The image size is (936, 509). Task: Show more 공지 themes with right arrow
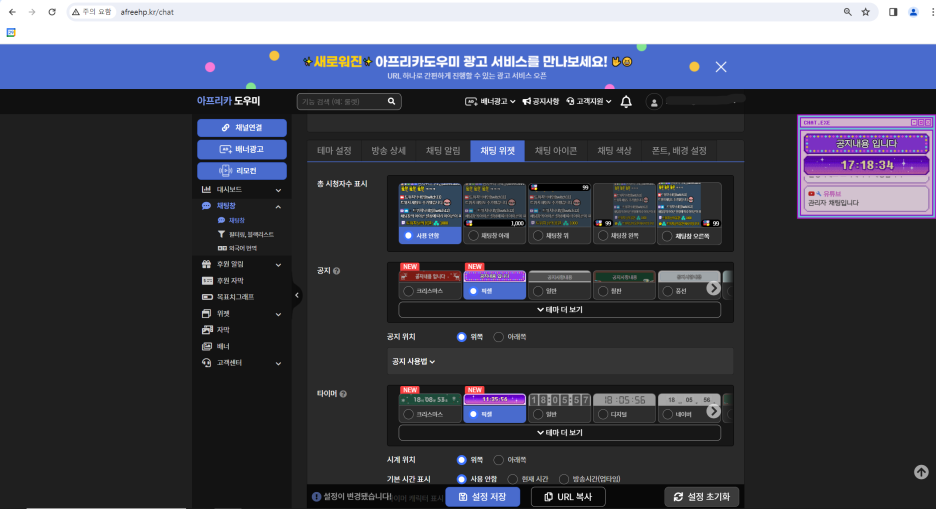tap(713, 288)
